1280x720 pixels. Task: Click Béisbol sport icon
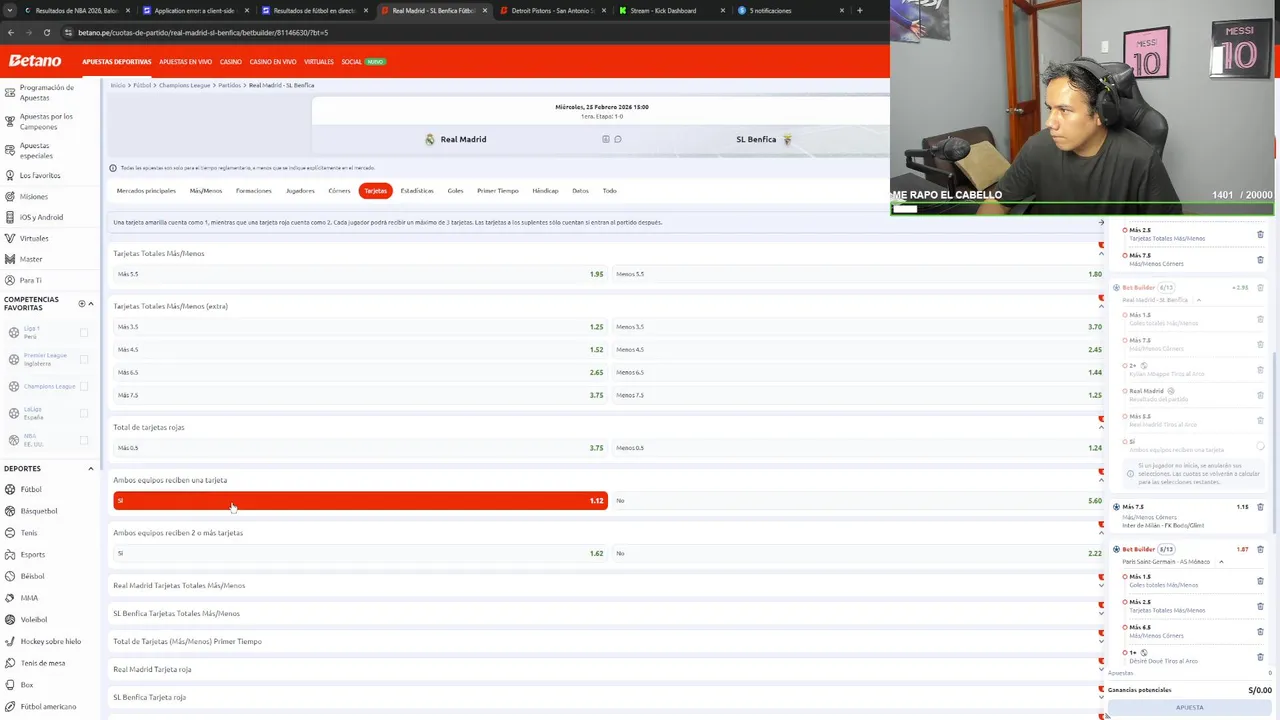(x=9, y=576)
